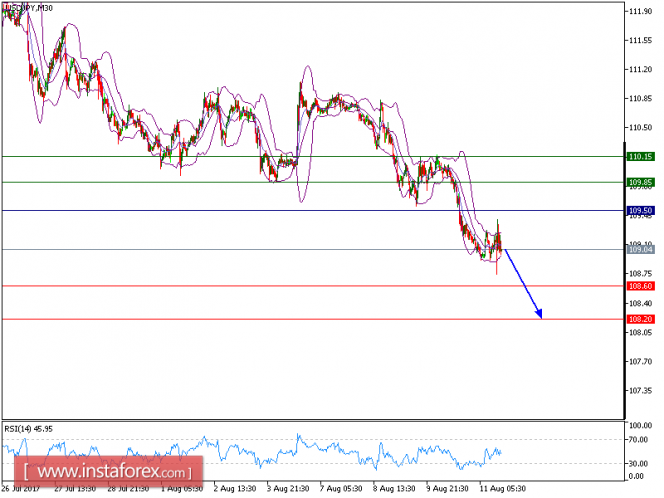Viewport: 664px width, 498px height.
Task: Click the 108.05 price axis value
Action: point(640,332)
